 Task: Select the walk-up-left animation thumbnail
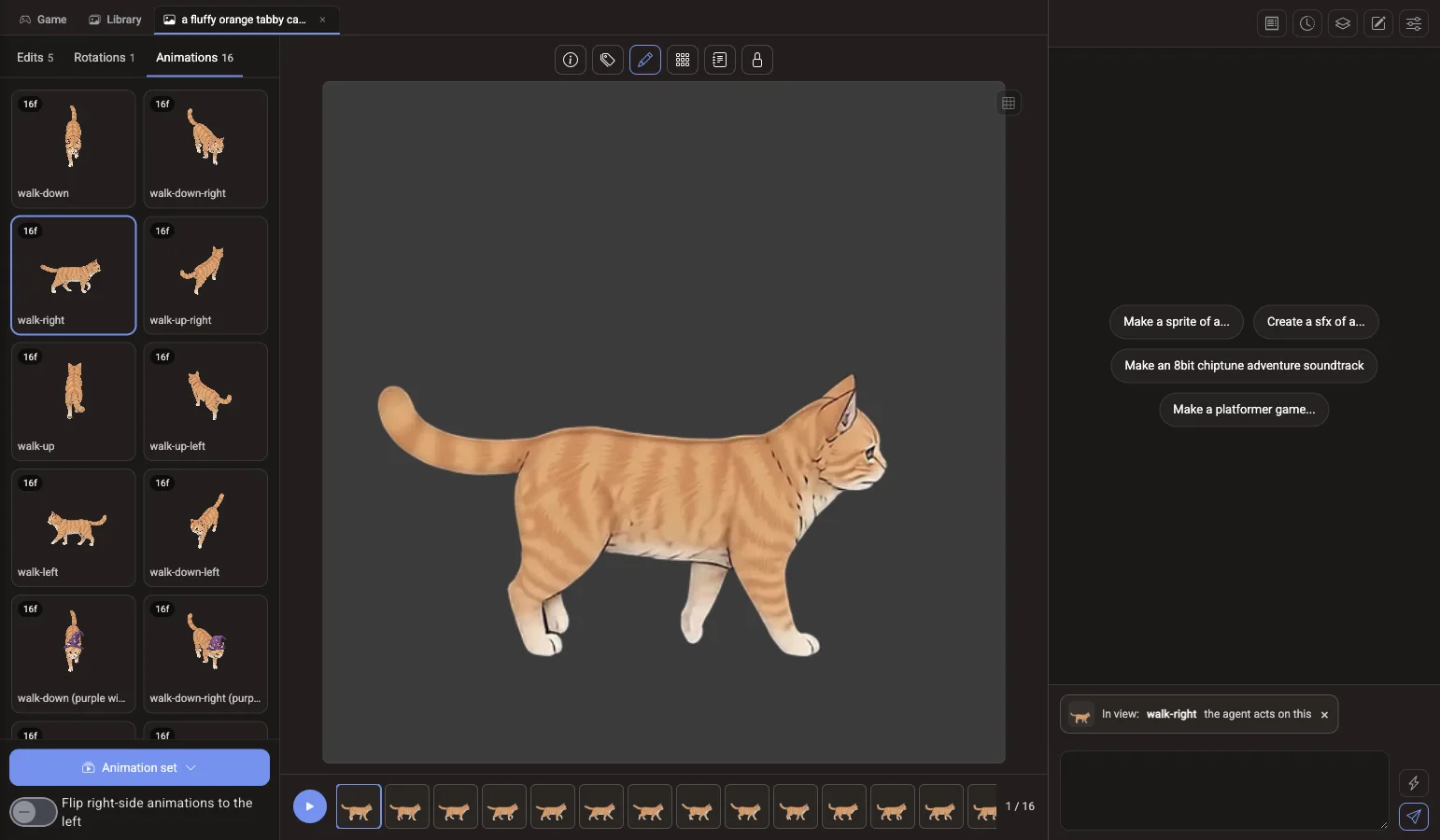tap(205, 401)
